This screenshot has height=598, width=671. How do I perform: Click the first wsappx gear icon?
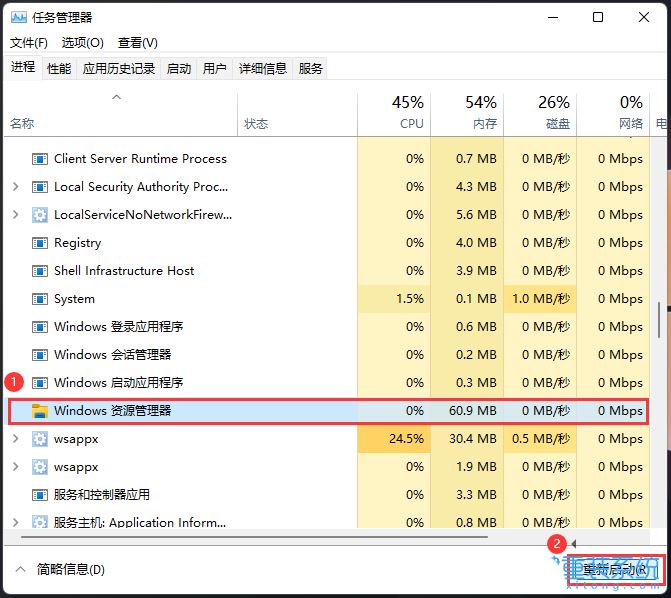pyautogui.click(x=40, y=439)
